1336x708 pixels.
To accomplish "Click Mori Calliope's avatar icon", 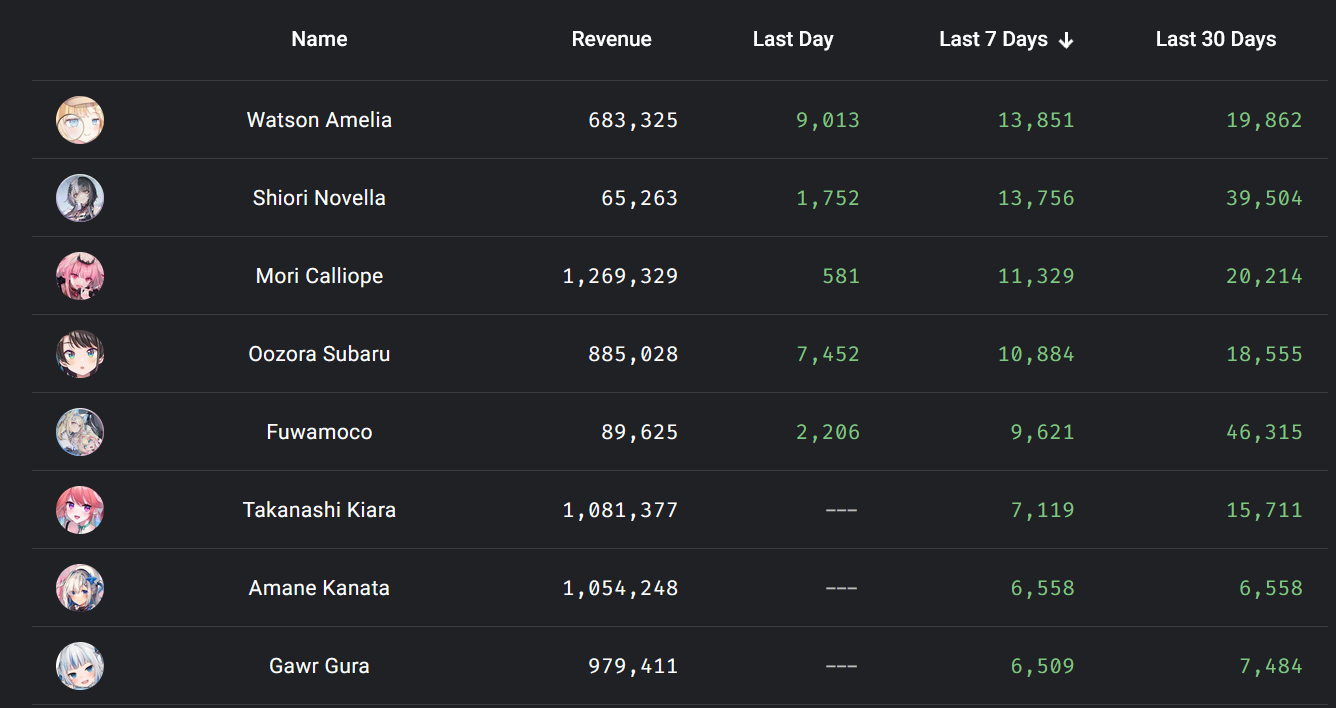I will 80,276.
